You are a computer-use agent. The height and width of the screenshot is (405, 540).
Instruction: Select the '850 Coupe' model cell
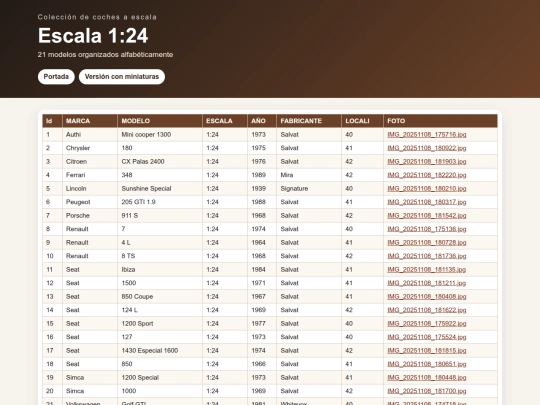160,297
